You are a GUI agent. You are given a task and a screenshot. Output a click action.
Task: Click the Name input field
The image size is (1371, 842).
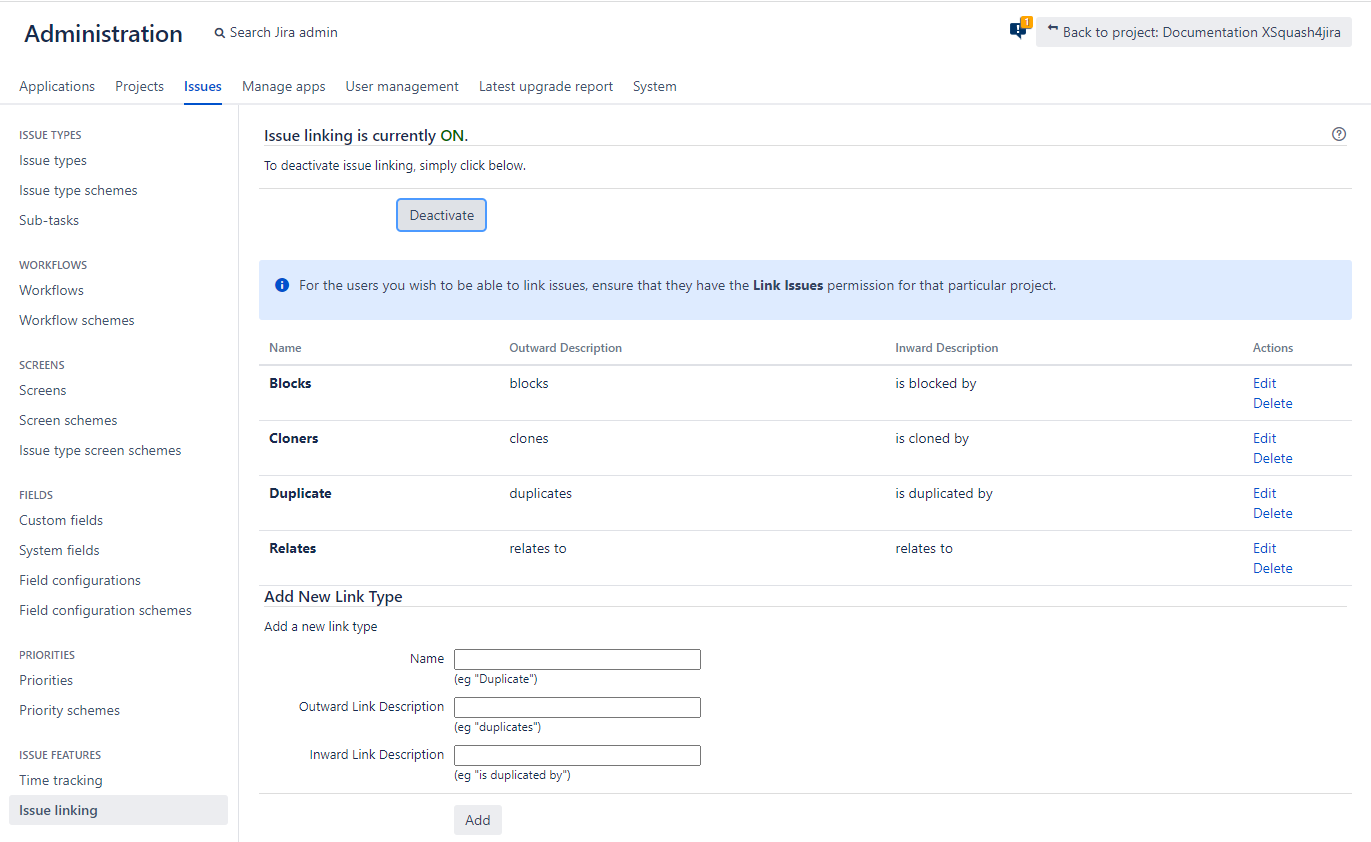coord(577,659)
